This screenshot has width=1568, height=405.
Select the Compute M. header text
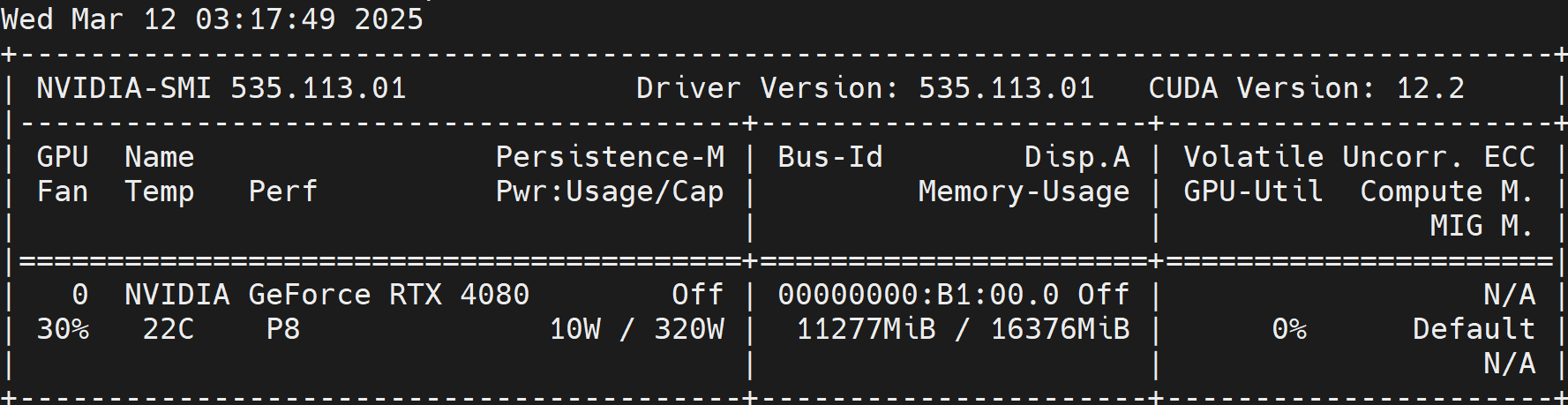tap(1447, 191)
